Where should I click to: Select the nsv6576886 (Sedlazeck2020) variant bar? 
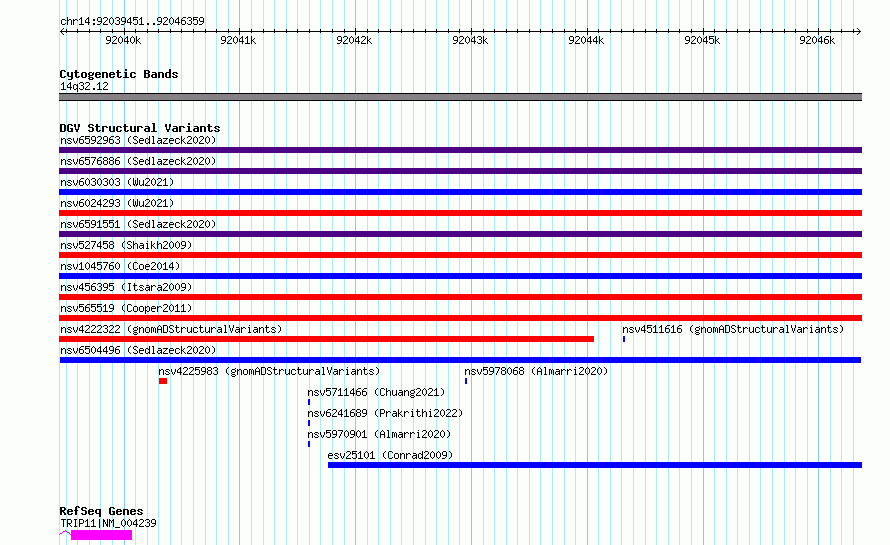pos(460,171)
